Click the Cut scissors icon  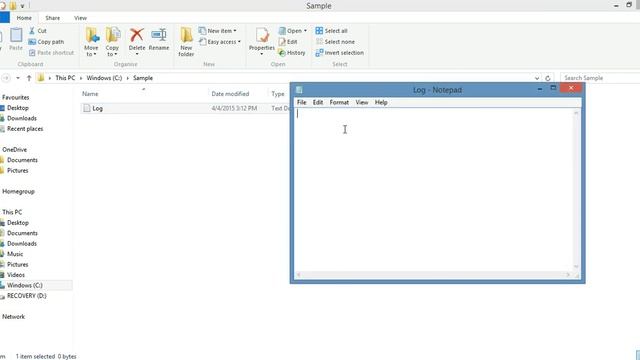tap(32, 31)
